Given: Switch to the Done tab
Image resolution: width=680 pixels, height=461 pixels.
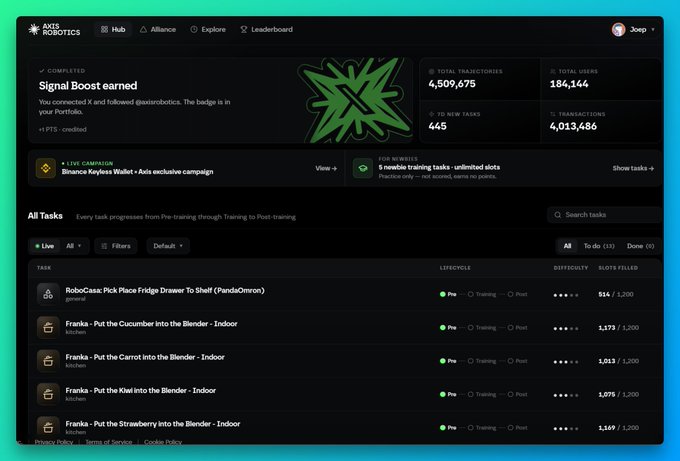Looking at the screenshot, I should coord(640,246).
